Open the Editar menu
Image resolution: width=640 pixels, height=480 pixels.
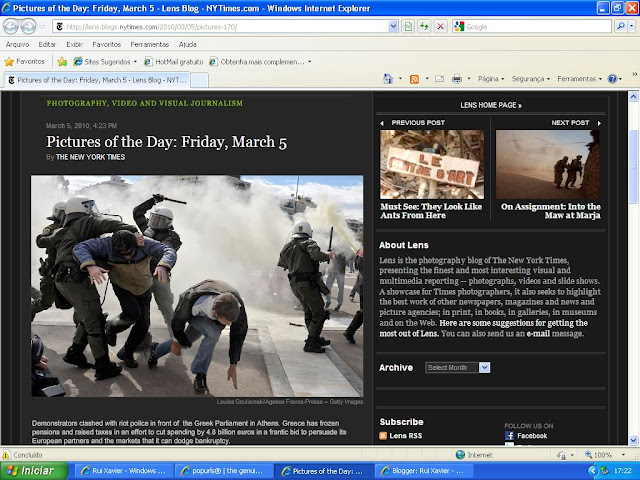tap(47, 44)
